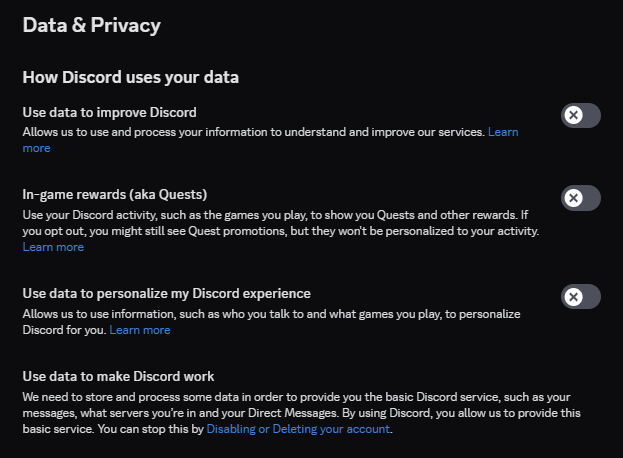Open "Learn more" under Use data to improve Discord
Image resolution: width=623 pixels, height=458 pixels.
502,132
